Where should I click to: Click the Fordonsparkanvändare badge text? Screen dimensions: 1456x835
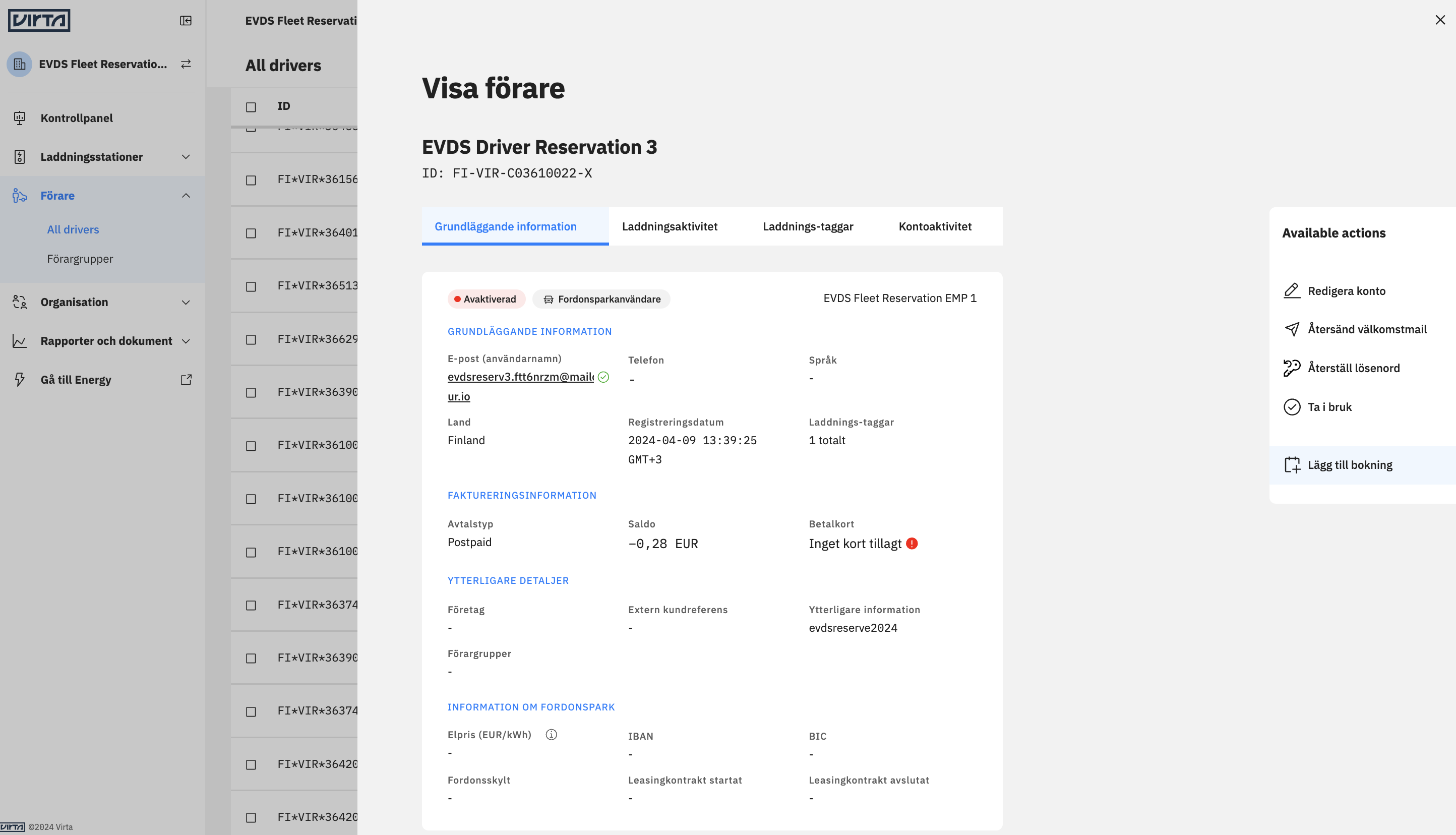click(610, 300)
